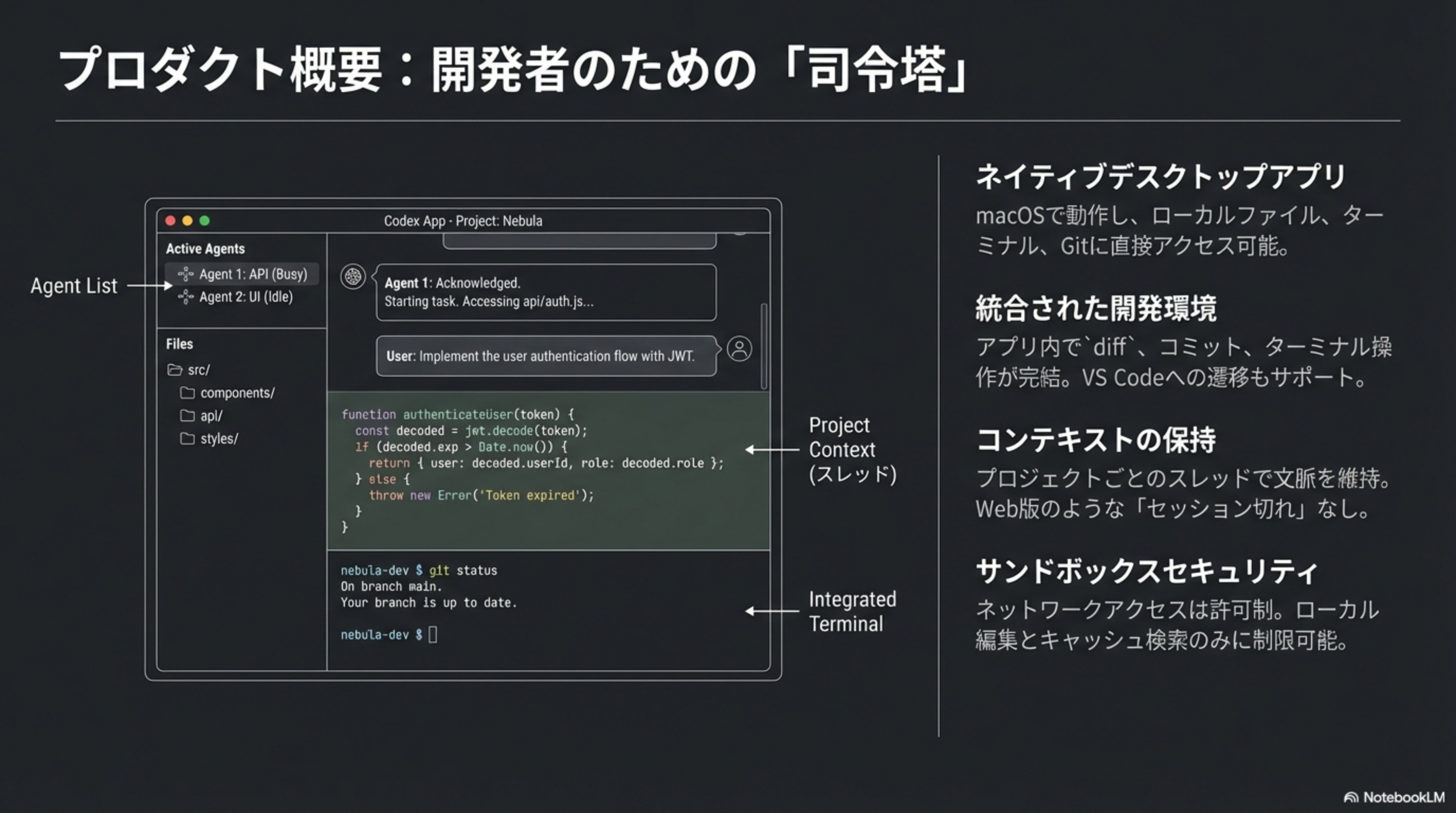Select Agent 1: API (Busy) entry
The width and height of the screenshot is (1456, 813).
click(x=253, y=274)
